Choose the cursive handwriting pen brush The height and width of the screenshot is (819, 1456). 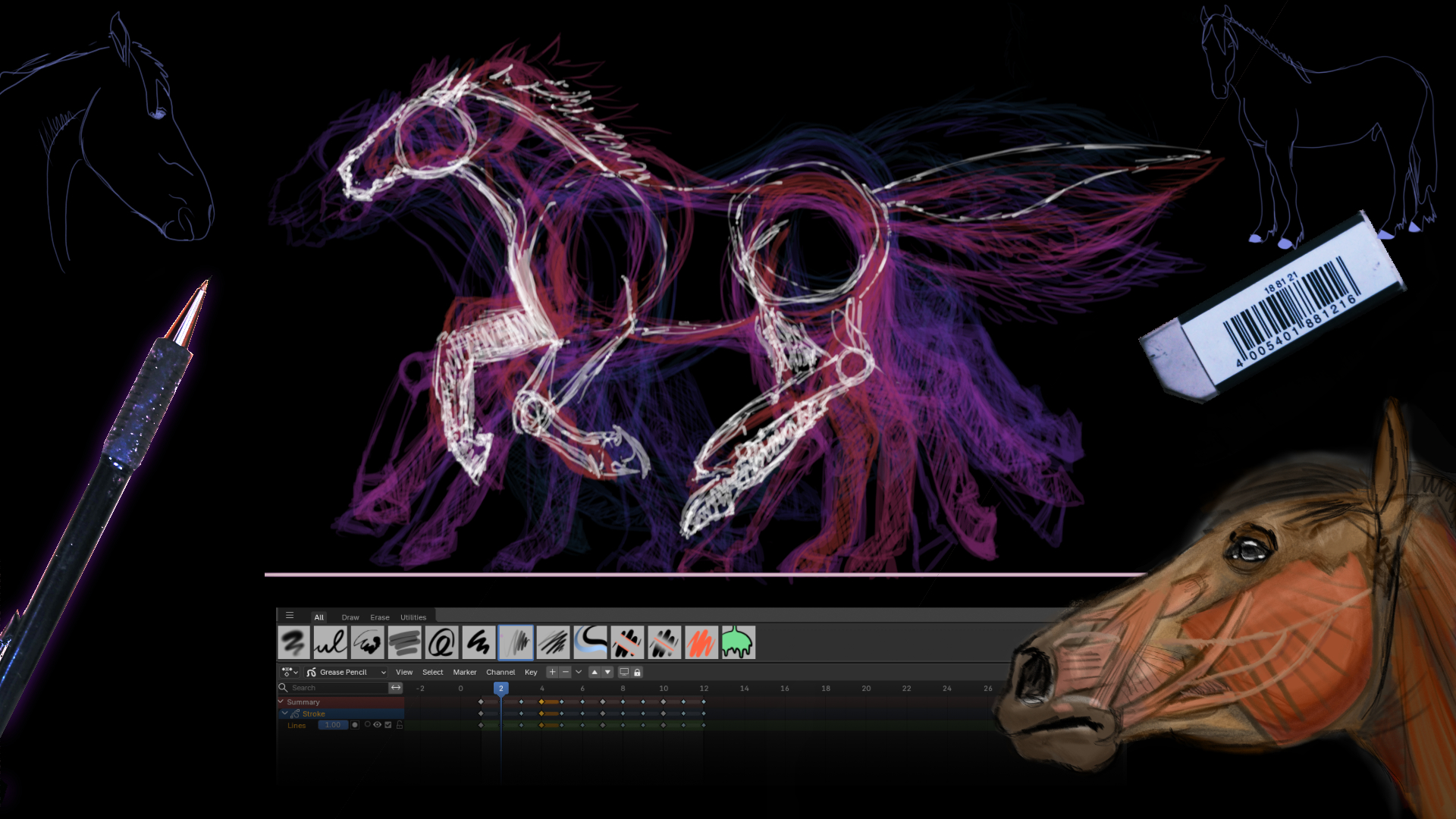coord(330,643)
